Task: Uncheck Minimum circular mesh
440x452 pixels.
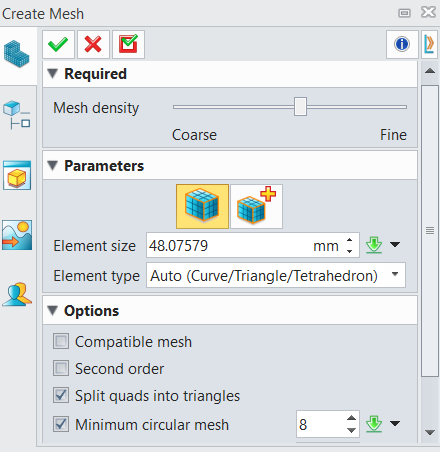Action: click(x=61, y=424)
